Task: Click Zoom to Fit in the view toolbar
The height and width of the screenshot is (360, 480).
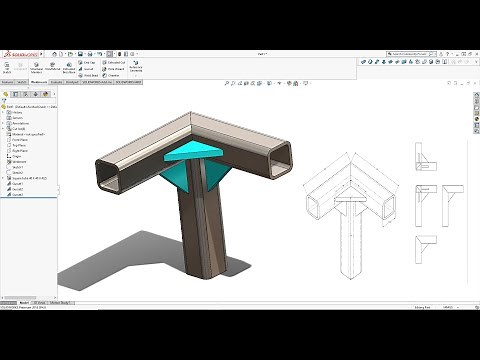Action: pos(227,83)
